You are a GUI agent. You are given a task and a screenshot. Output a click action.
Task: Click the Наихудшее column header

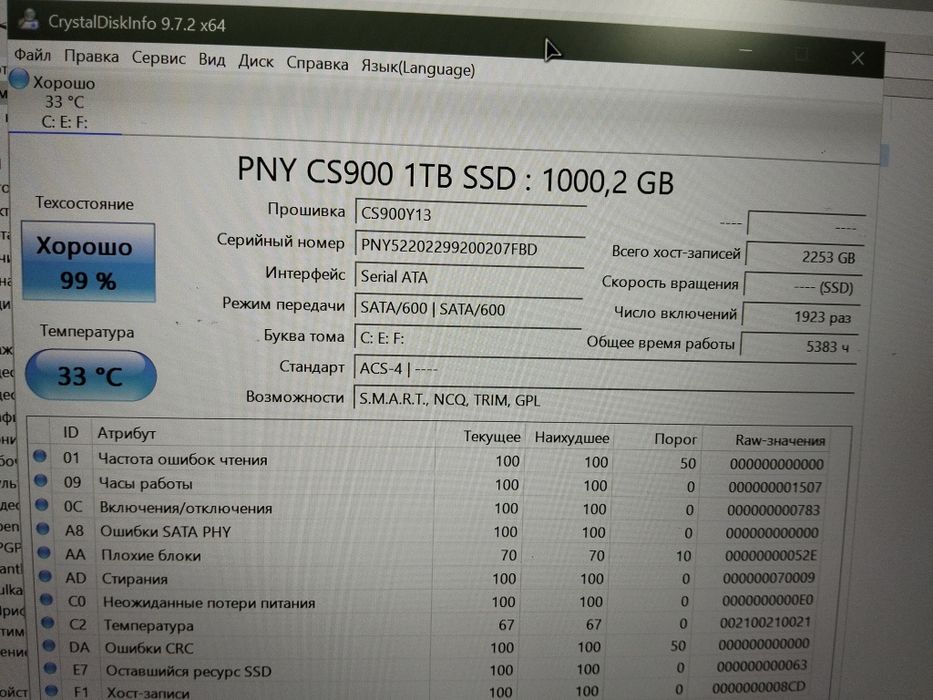pos(572,438)
